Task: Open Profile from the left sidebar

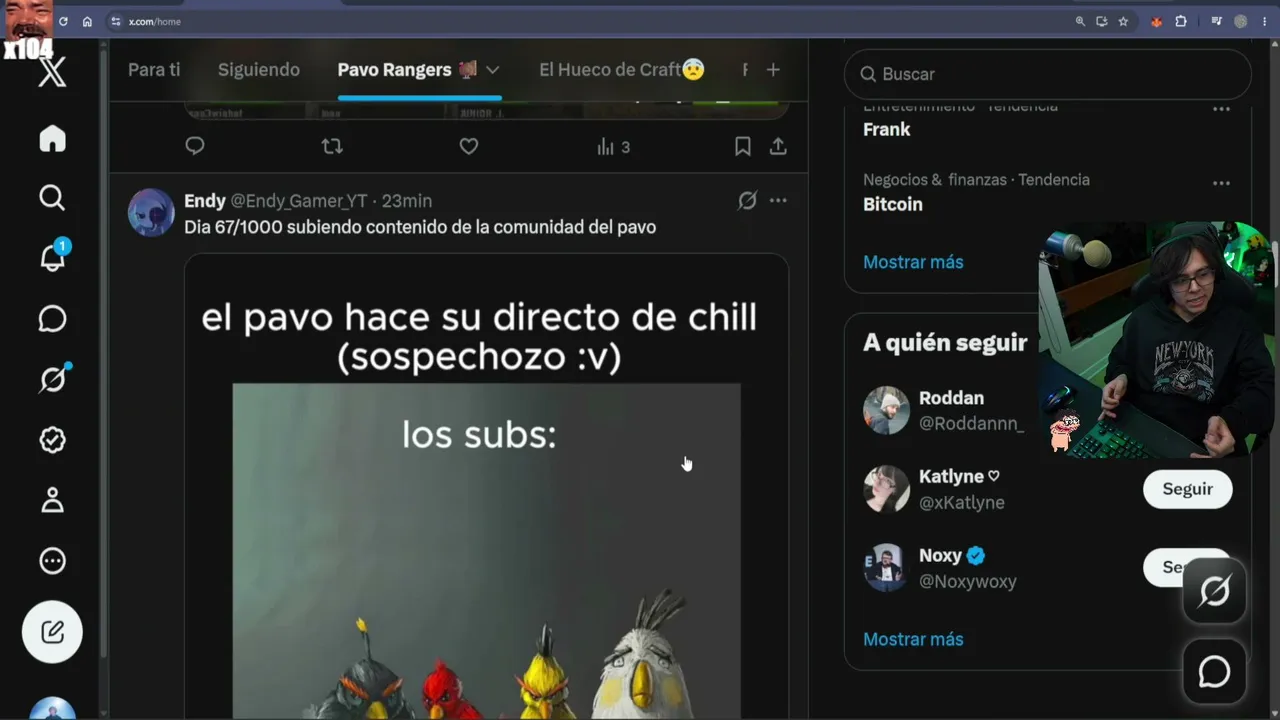Action: pos(52,500)
